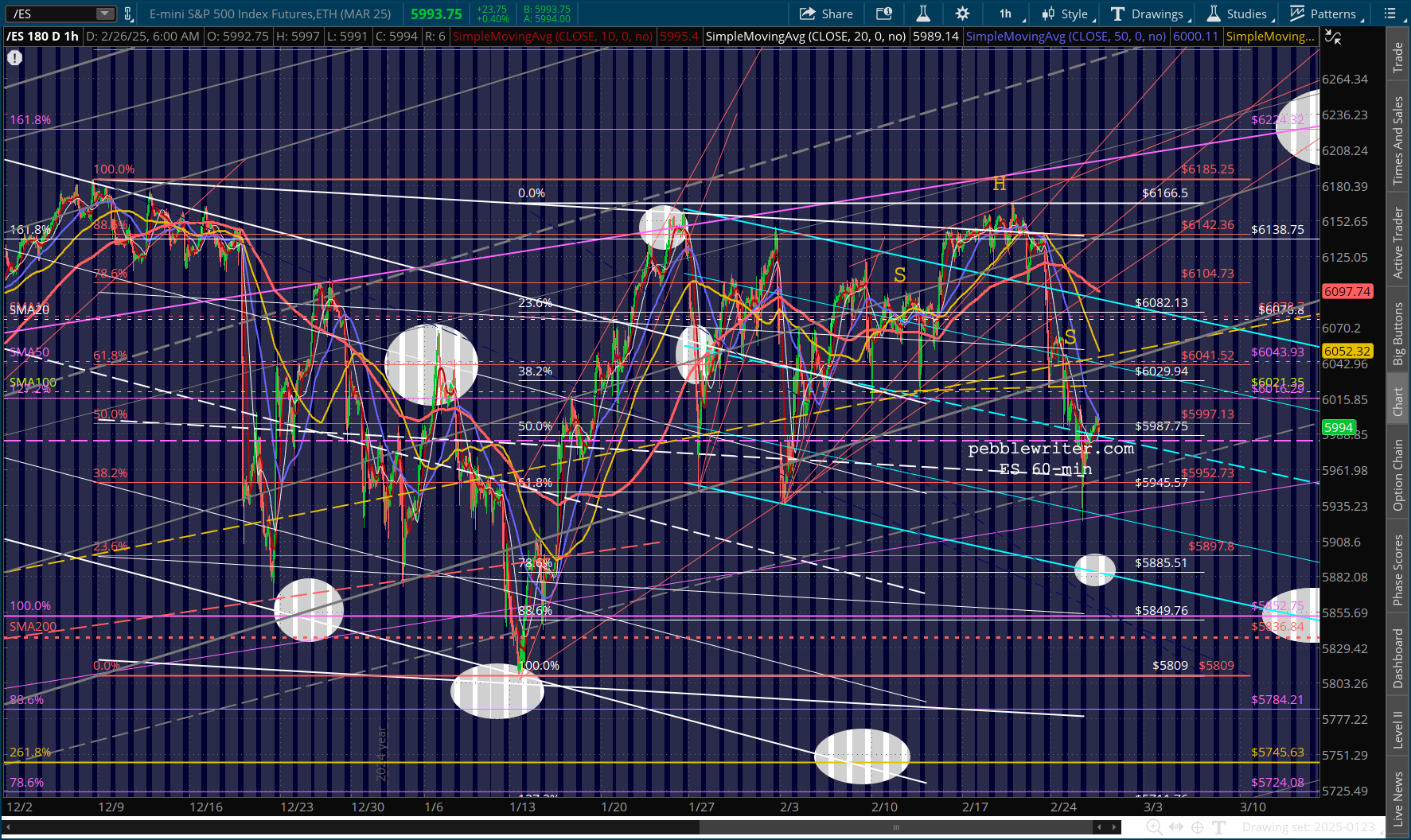Open the Style dropdown menu
Screen dimensions: 1411x840
[1069, 14]
